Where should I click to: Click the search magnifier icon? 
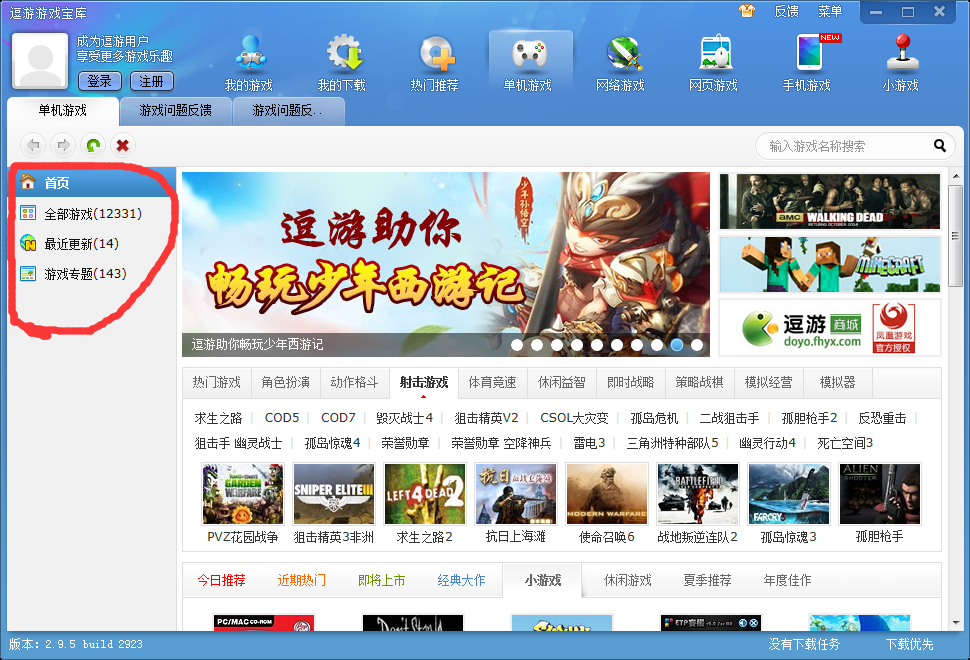click(940, 146)
